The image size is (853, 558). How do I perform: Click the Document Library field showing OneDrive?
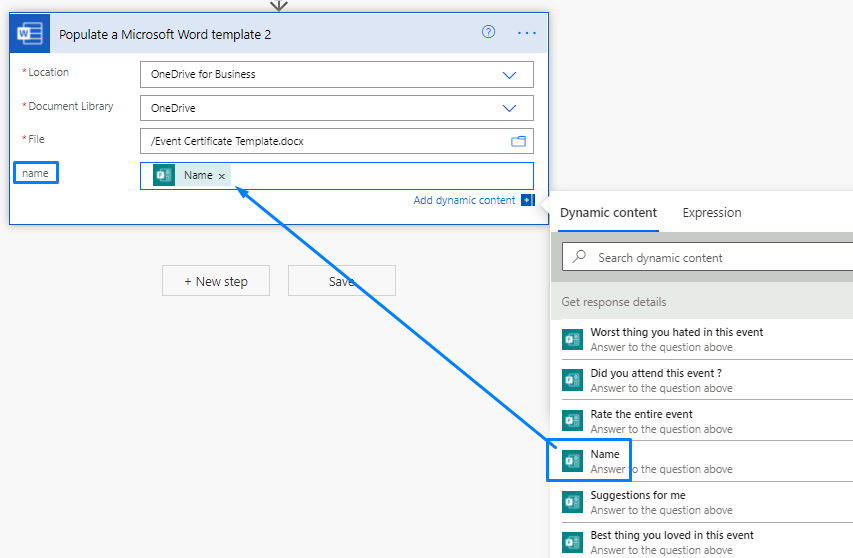click(337, 108)
